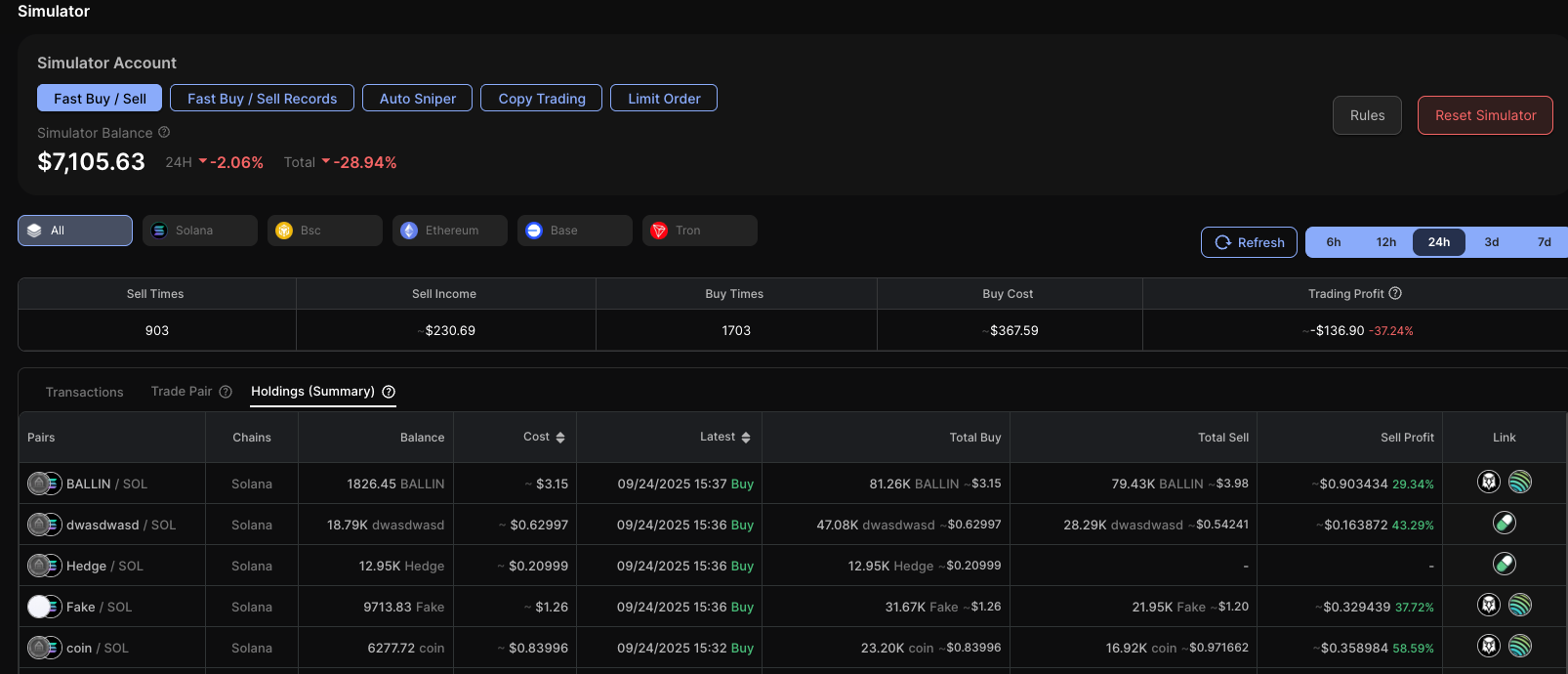1568x674 pixels.
Task: Click the Total -28.94% change
Action: [x=341, y=162]
